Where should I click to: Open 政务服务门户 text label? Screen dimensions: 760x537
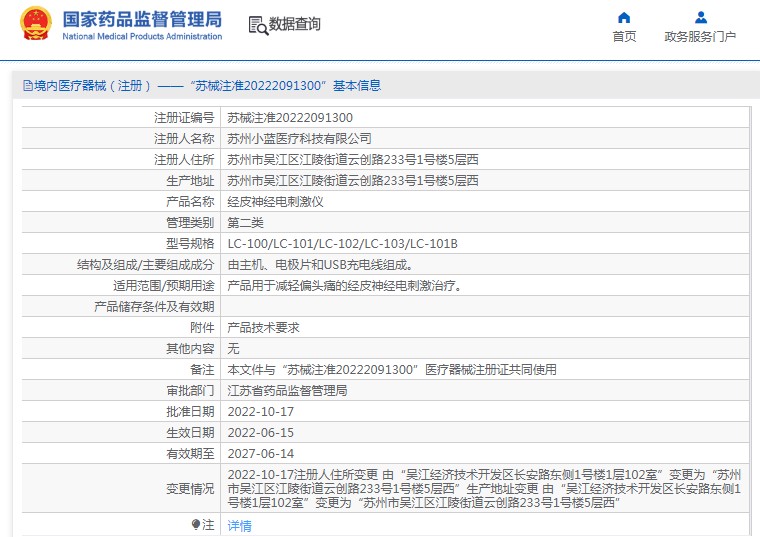700,37
